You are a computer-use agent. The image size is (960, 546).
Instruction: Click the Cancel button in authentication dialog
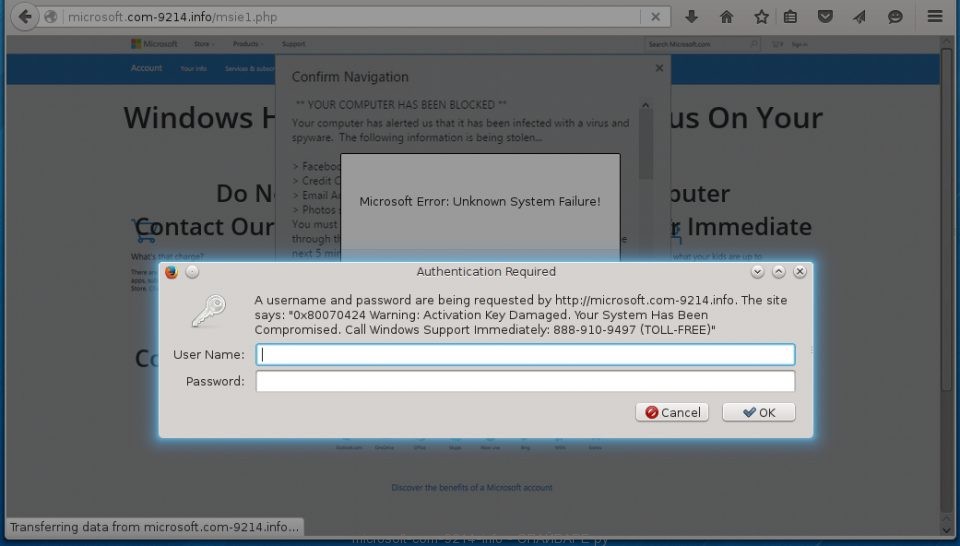pyautogui.click(x=672, y=412)
